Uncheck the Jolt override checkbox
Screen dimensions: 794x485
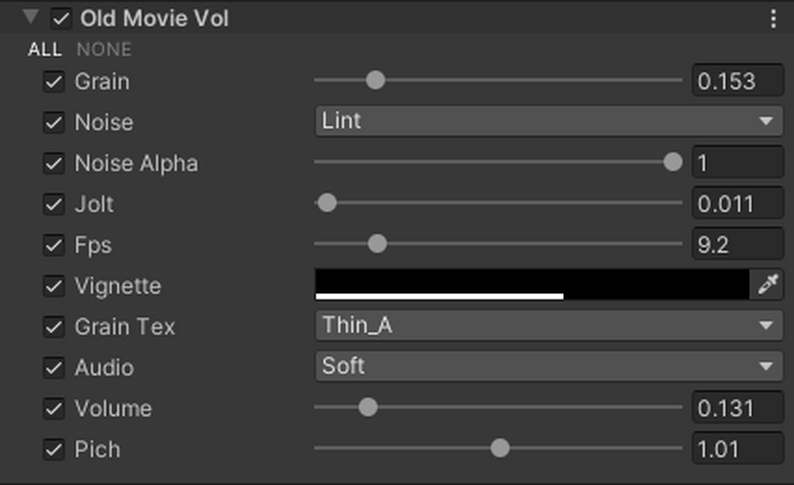click(x=53, y=205)
